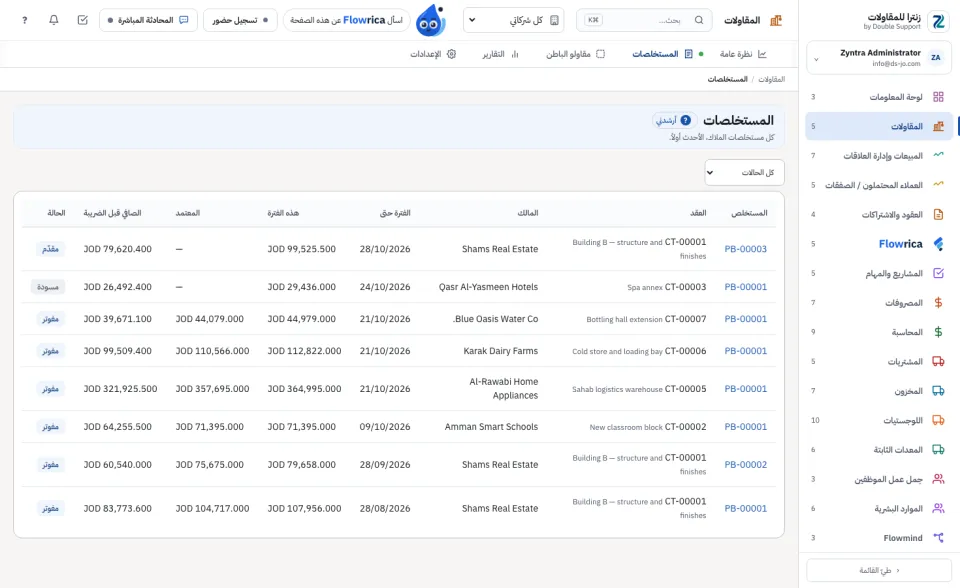This screenshot has width=960, height=588.
Task: Collapse the sidebar with طيّ القائمة
Action: coord(879,570)
